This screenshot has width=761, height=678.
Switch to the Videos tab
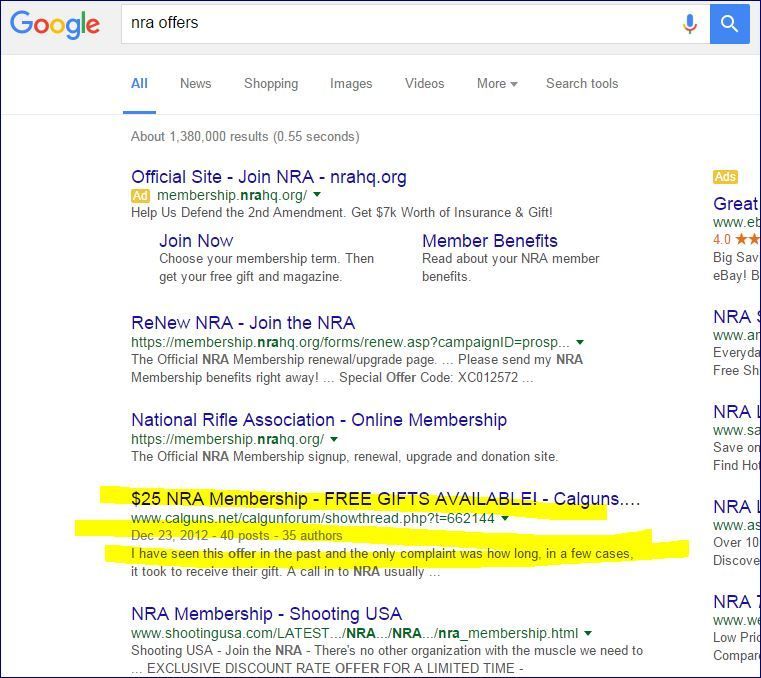[x=425, y=83]
